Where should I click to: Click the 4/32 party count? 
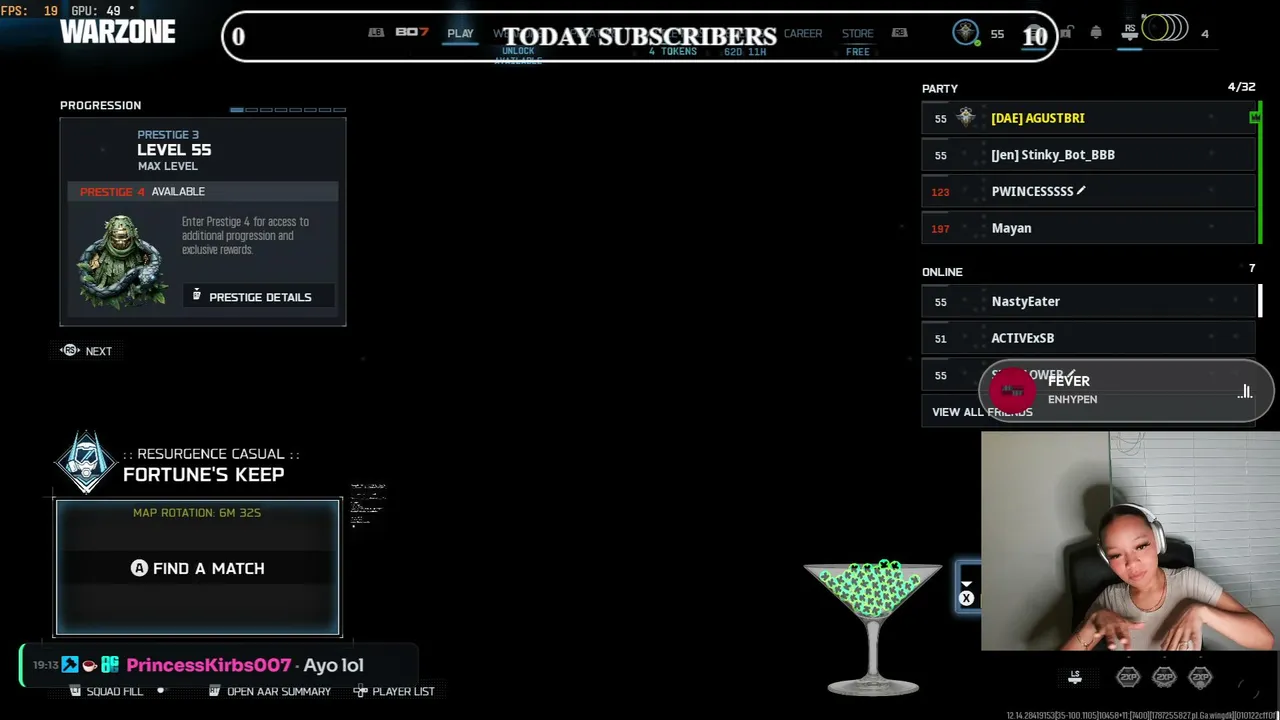pyautogui.click(x=1241, y=87)
